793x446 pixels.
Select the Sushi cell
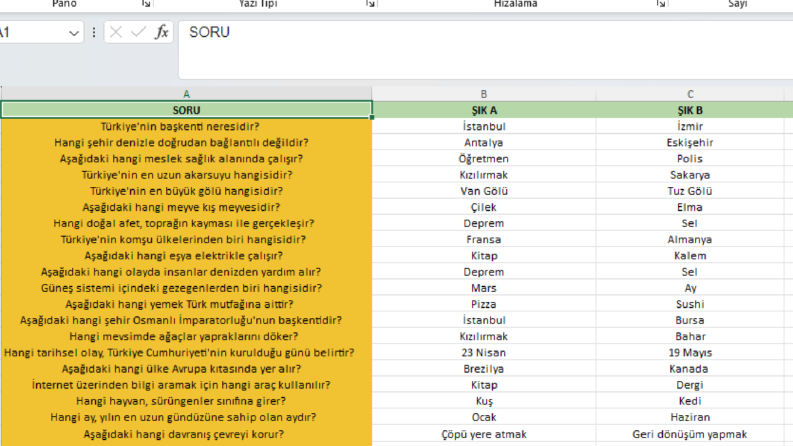pos(690,304)
